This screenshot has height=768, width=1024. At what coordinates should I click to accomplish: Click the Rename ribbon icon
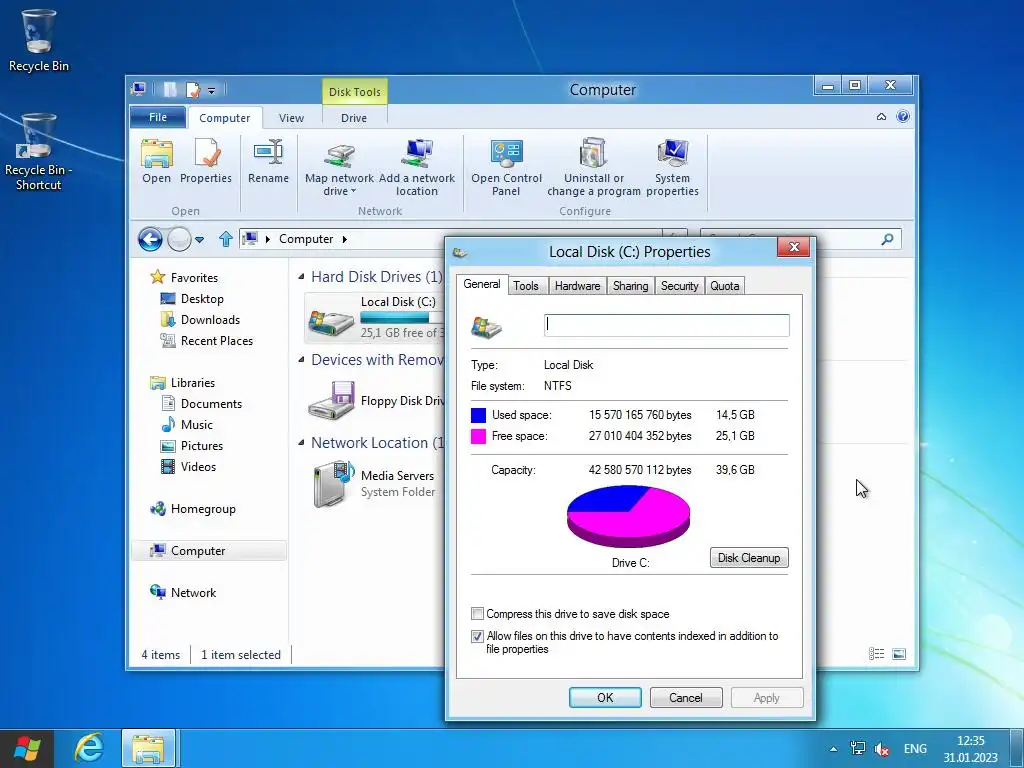(x=268, y=161)
